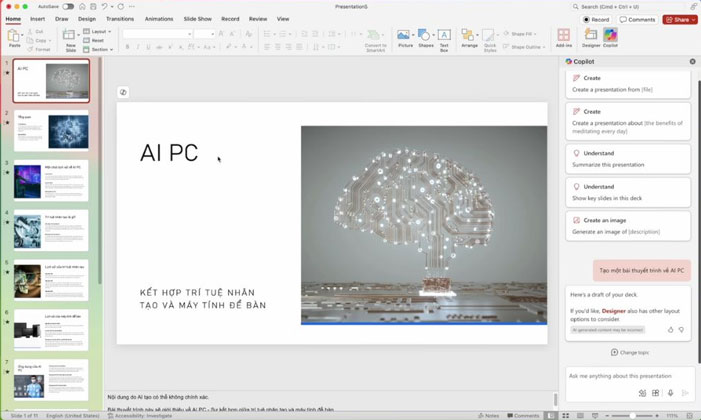Click the microphone icon in Copilot prompt
This screenshot has width=701, height=420.
tap(670, 393)
